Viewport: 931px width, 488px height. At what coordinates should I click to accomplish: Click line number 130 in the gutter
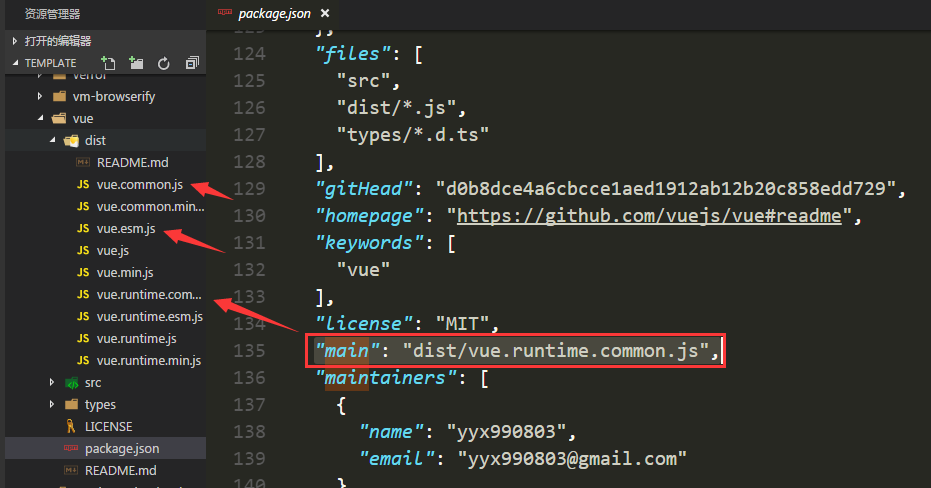click(x=249, y=216)
